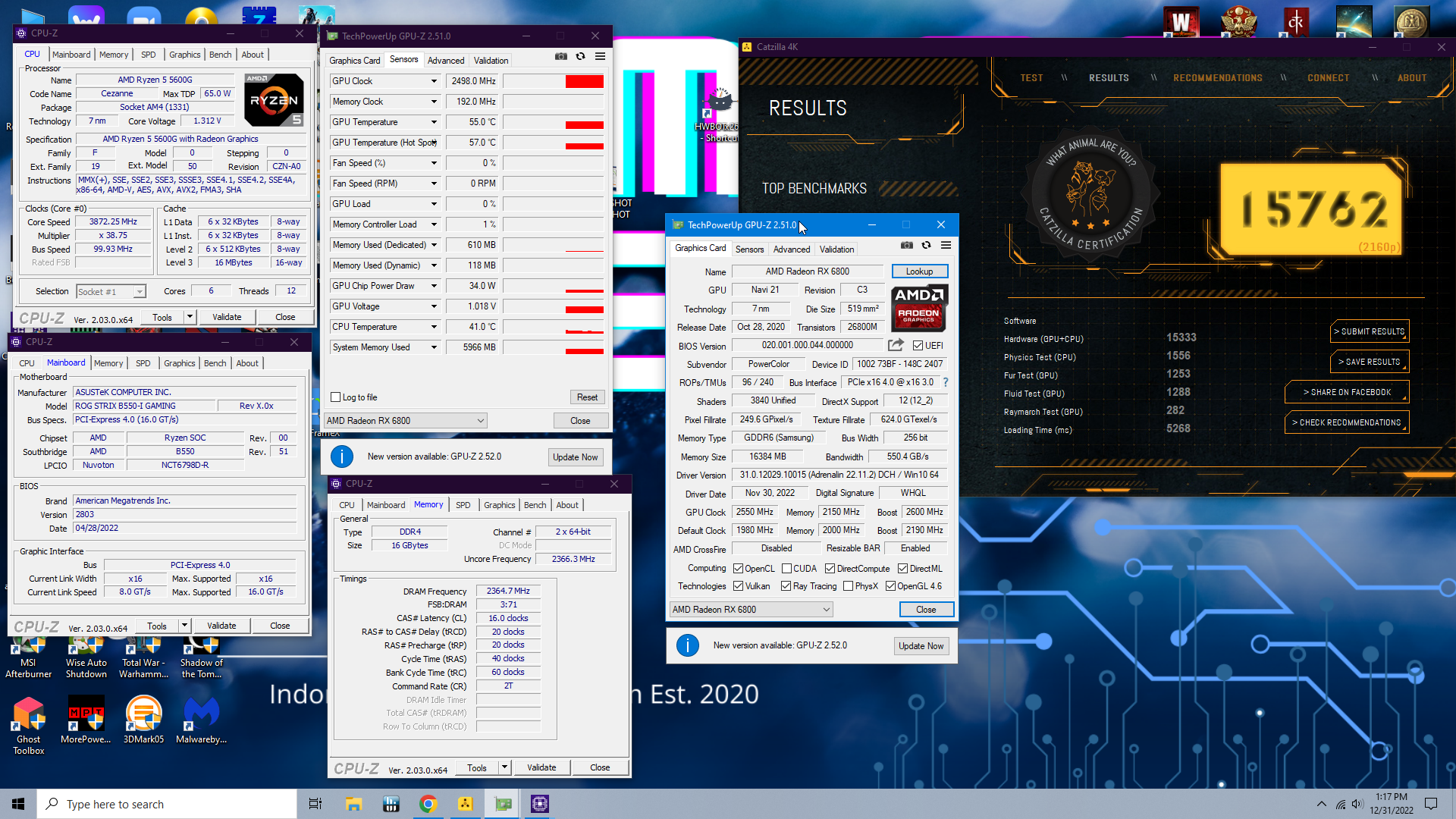Toggle the UEFI checkbox
Image resolution: width=1456 pixels, height=819 pixels.
pyautogui.click(x=918, y=346)
